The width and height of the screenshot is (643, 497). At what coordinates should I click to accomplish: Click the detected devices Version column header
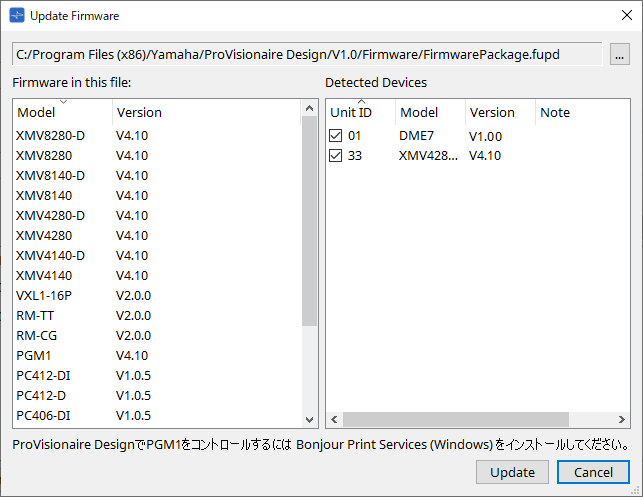500,112
